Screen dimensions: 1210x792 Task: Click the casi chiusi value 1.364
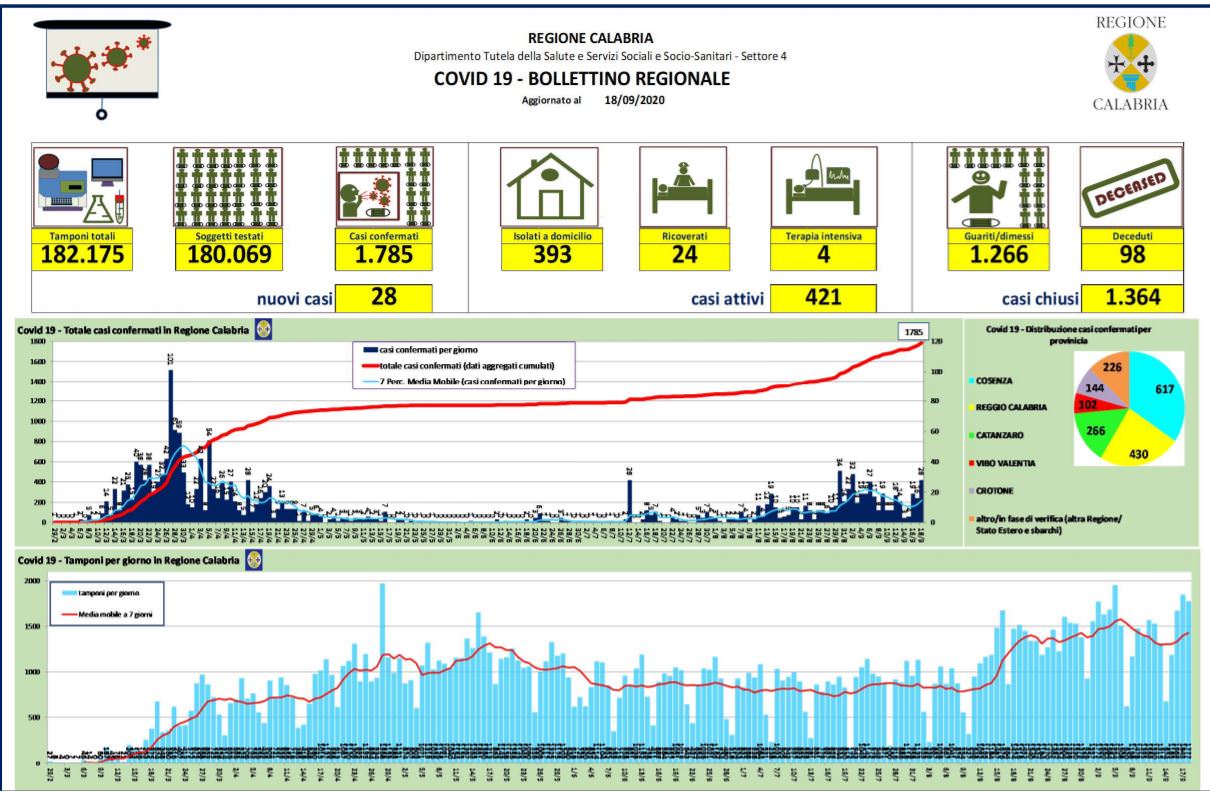click(x=1132, y=298)
